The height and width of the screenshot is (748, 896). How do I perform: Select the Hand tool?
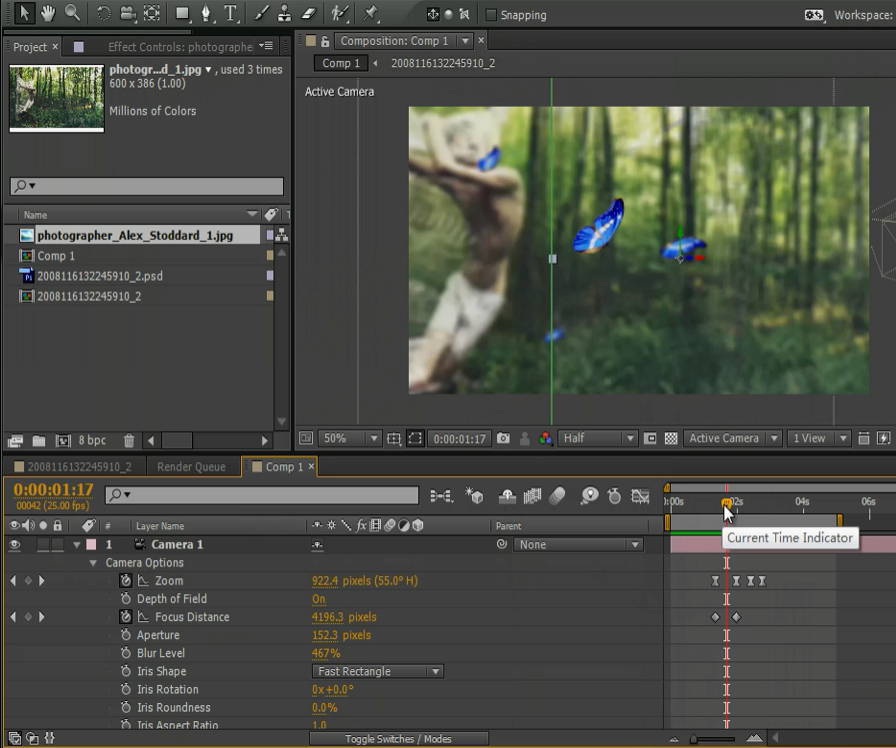tap(48, 13)
